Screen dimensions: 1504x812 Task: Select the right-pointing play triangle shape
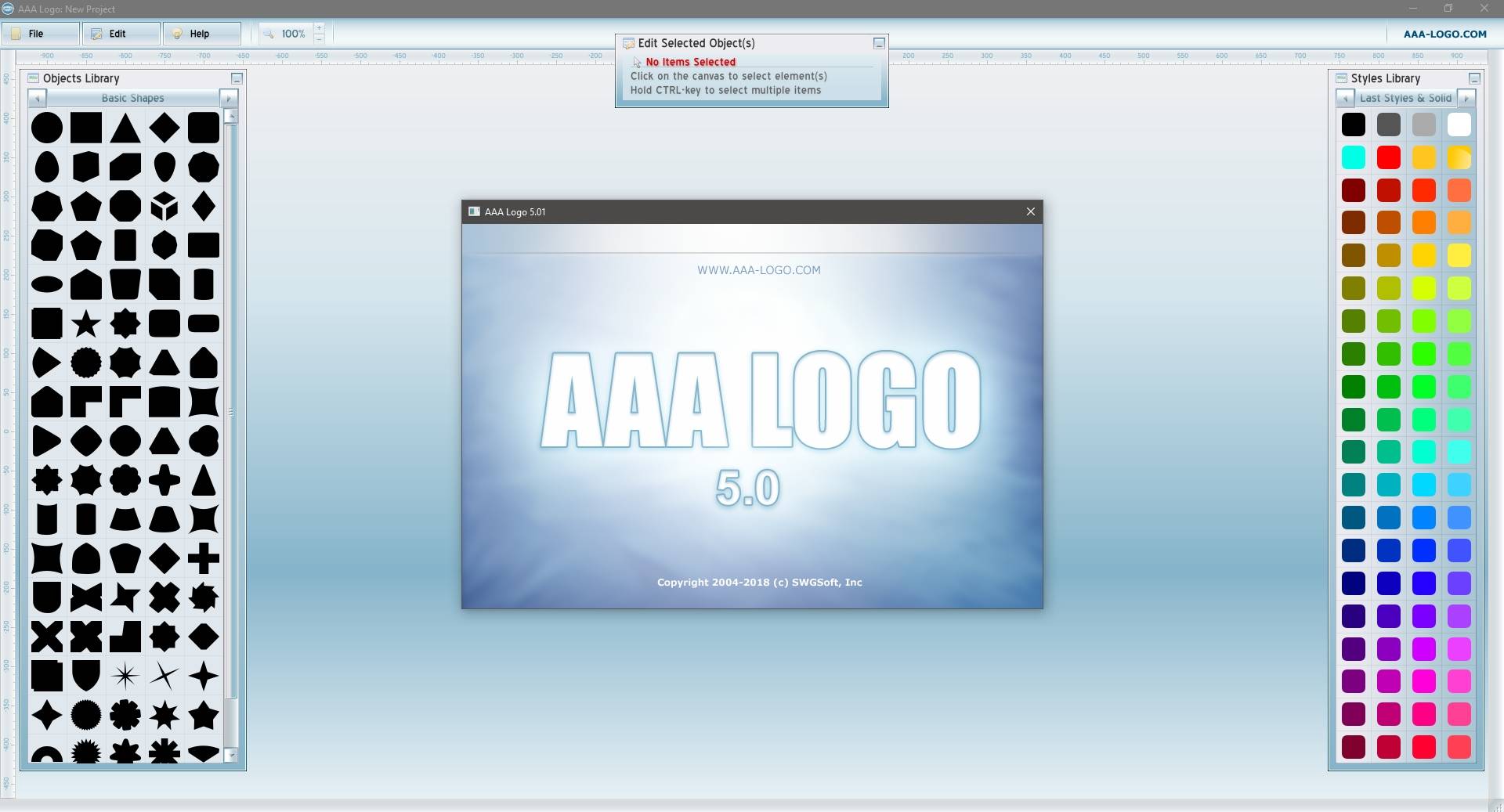coord(47,441)
